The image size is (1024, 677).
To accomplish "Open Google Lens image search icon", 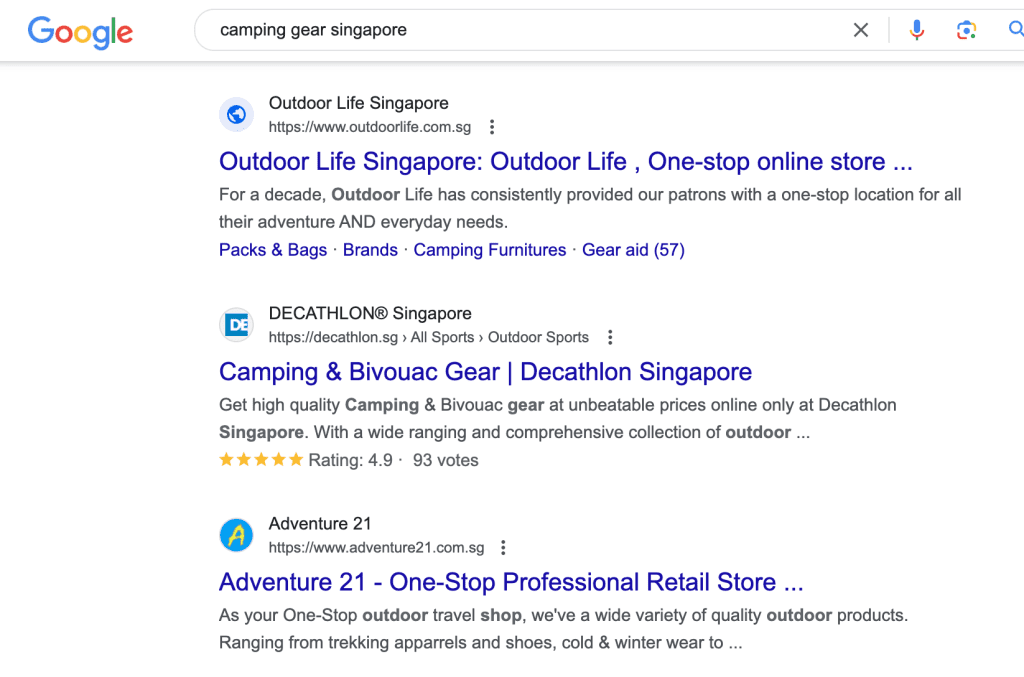I will point(967,30).
